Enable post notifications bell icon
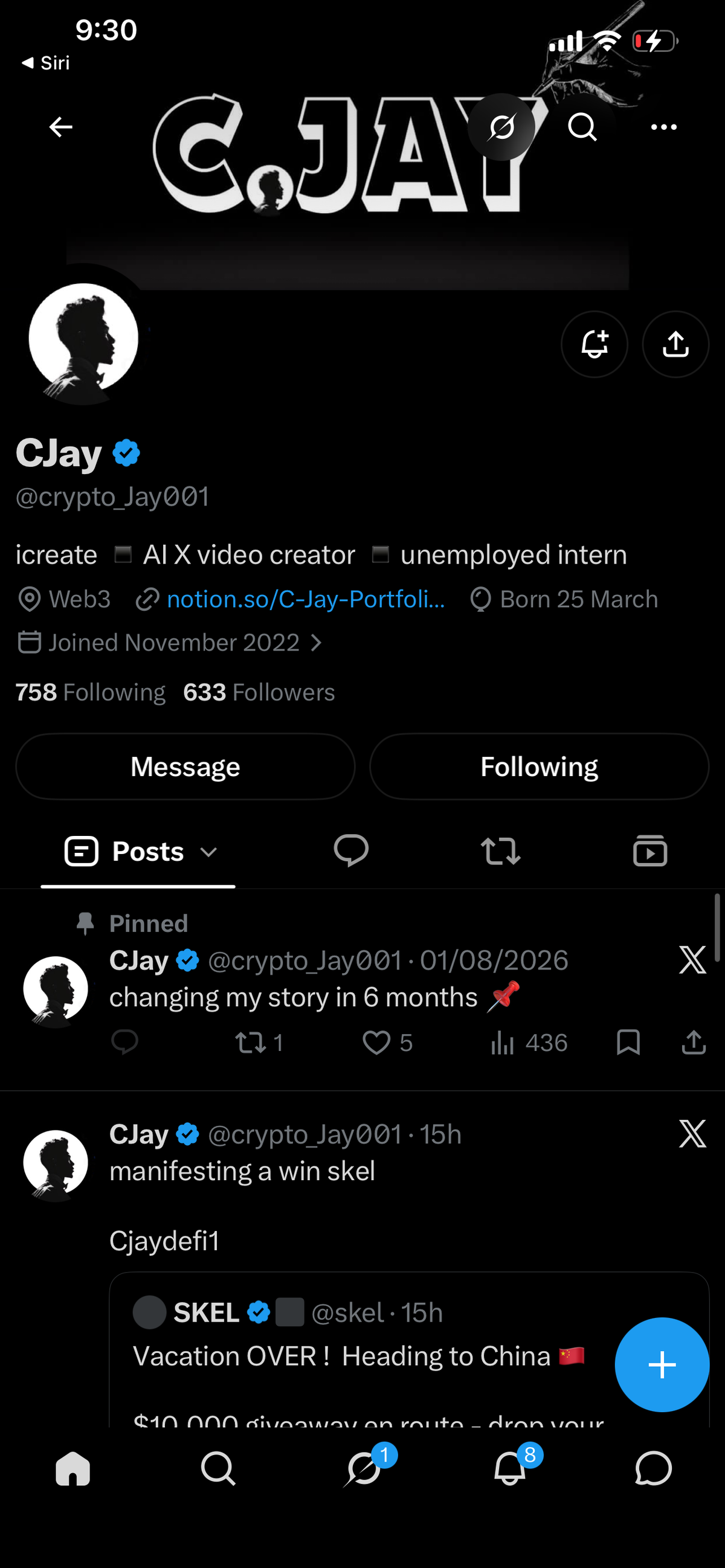This screenshot has width=725, height=1568. click(594, 344)
